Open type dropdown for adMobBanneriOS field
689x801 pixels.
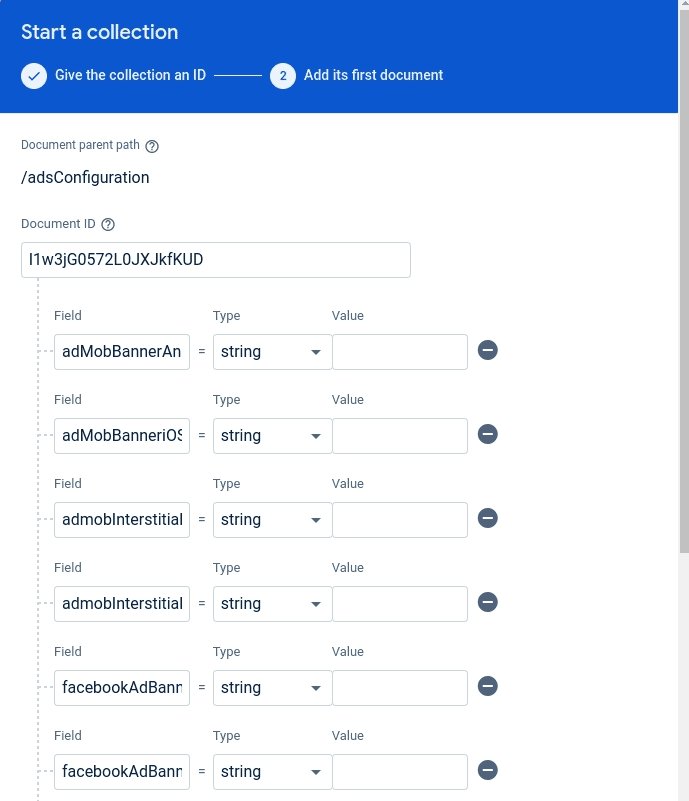[272, 436]
